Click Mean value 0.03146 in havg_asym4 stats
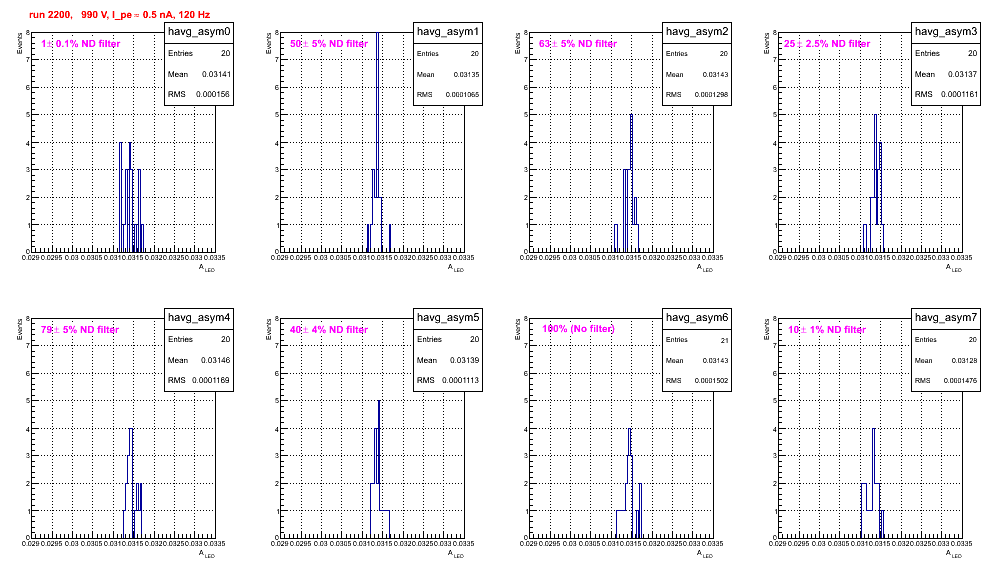 coord(216,360)
